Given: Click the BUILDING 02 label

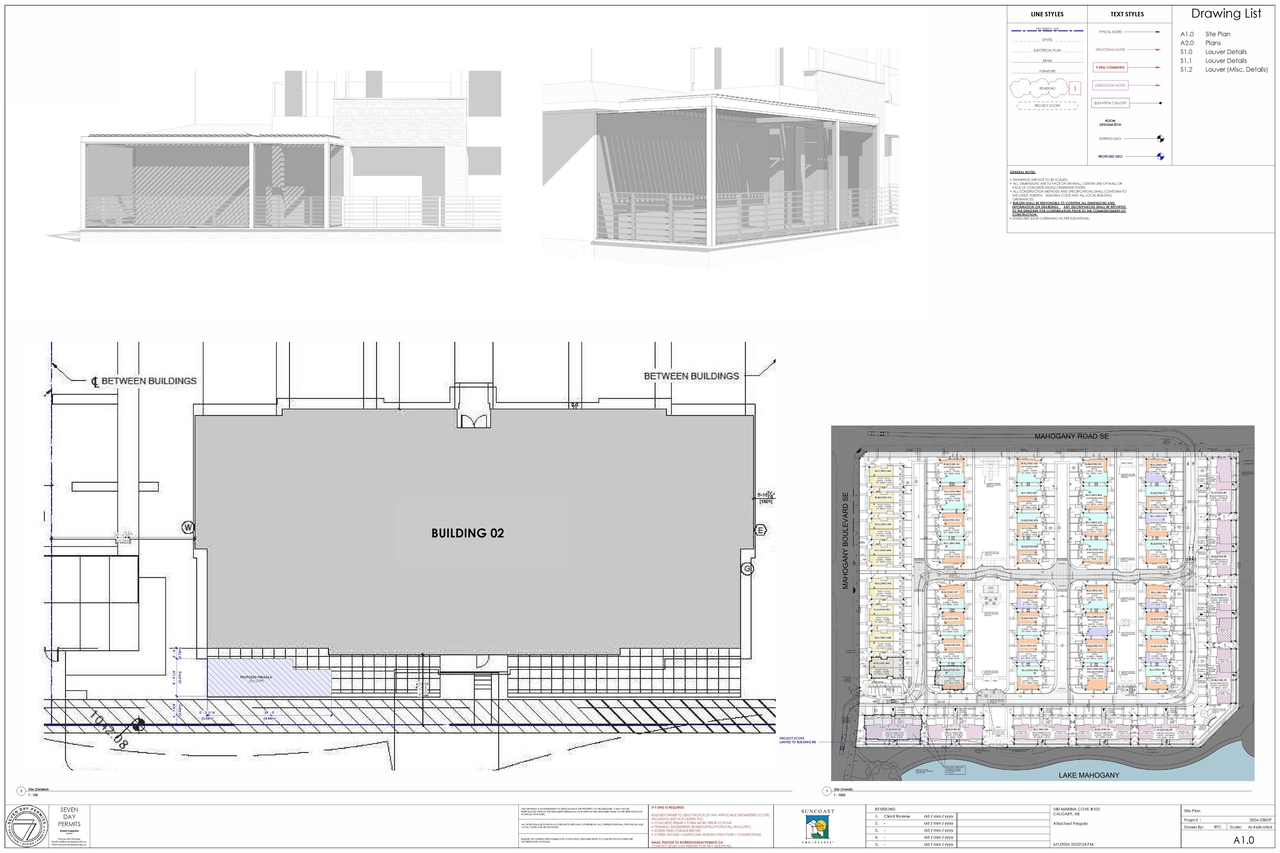Looking at the screenshot, I should tap(467, 533).
